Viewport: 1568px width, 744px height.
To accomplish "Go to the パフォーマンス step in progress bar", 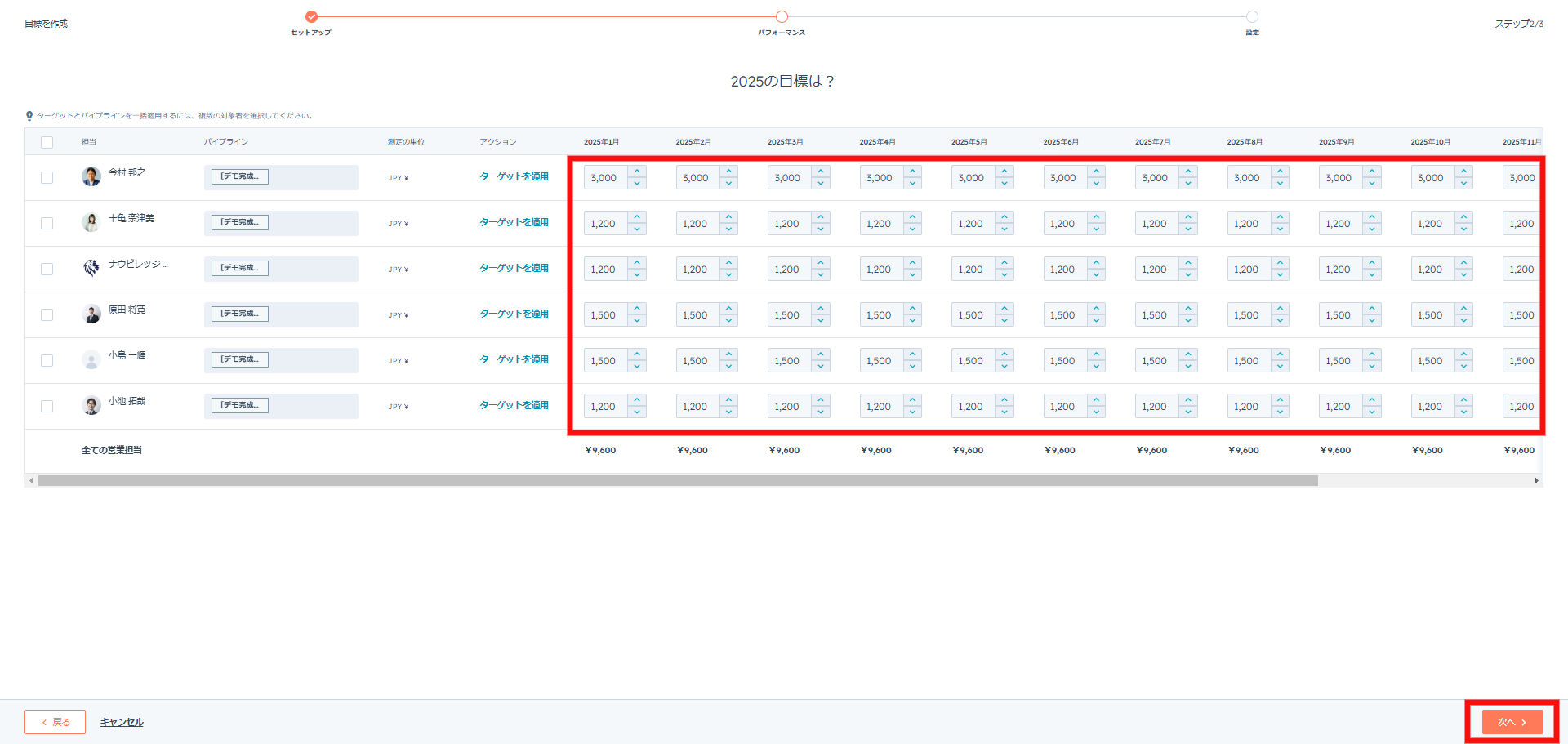I will (x=782, y=16).
